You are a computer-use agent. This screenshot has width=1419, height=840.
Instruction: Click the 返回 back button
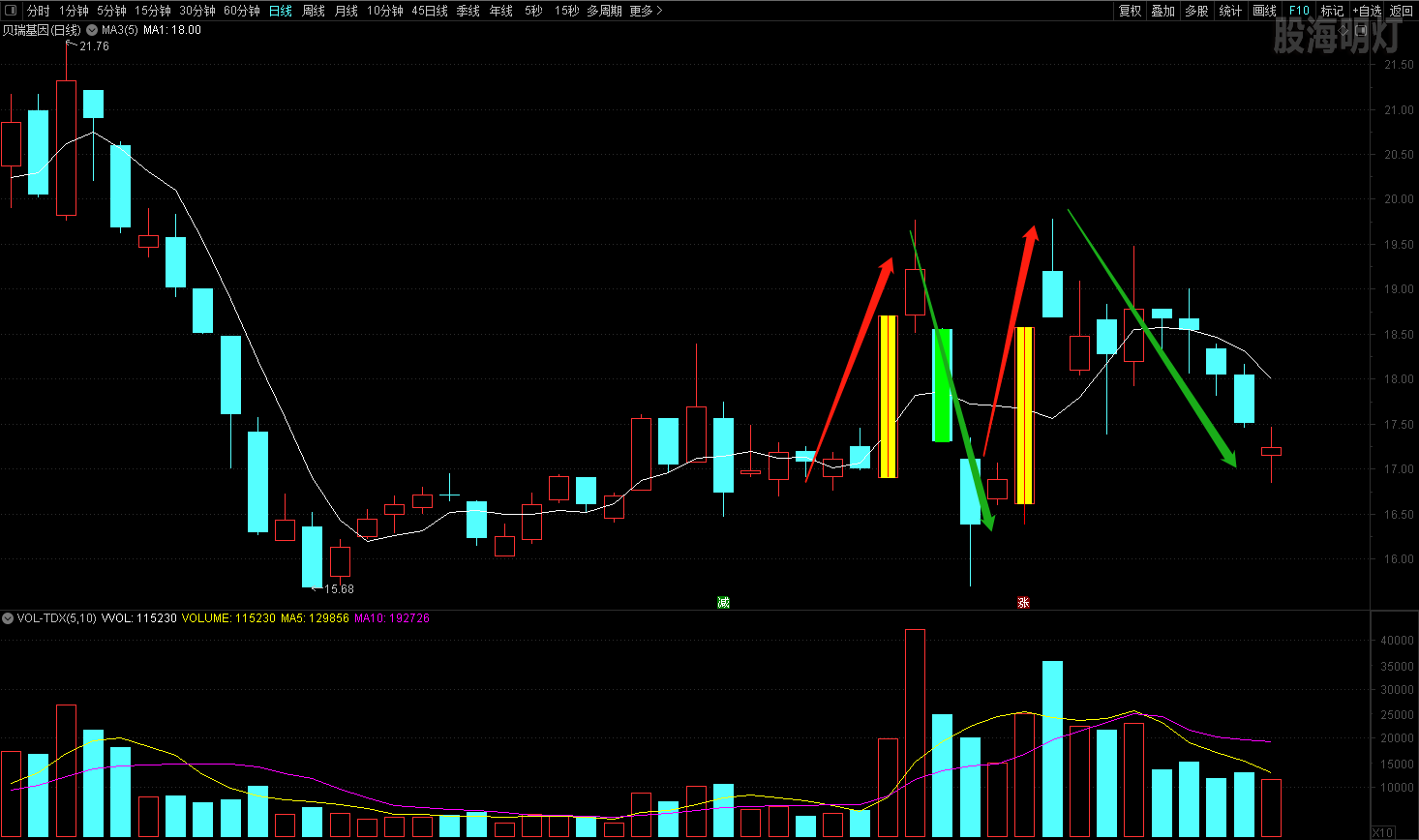point(1402,11)
